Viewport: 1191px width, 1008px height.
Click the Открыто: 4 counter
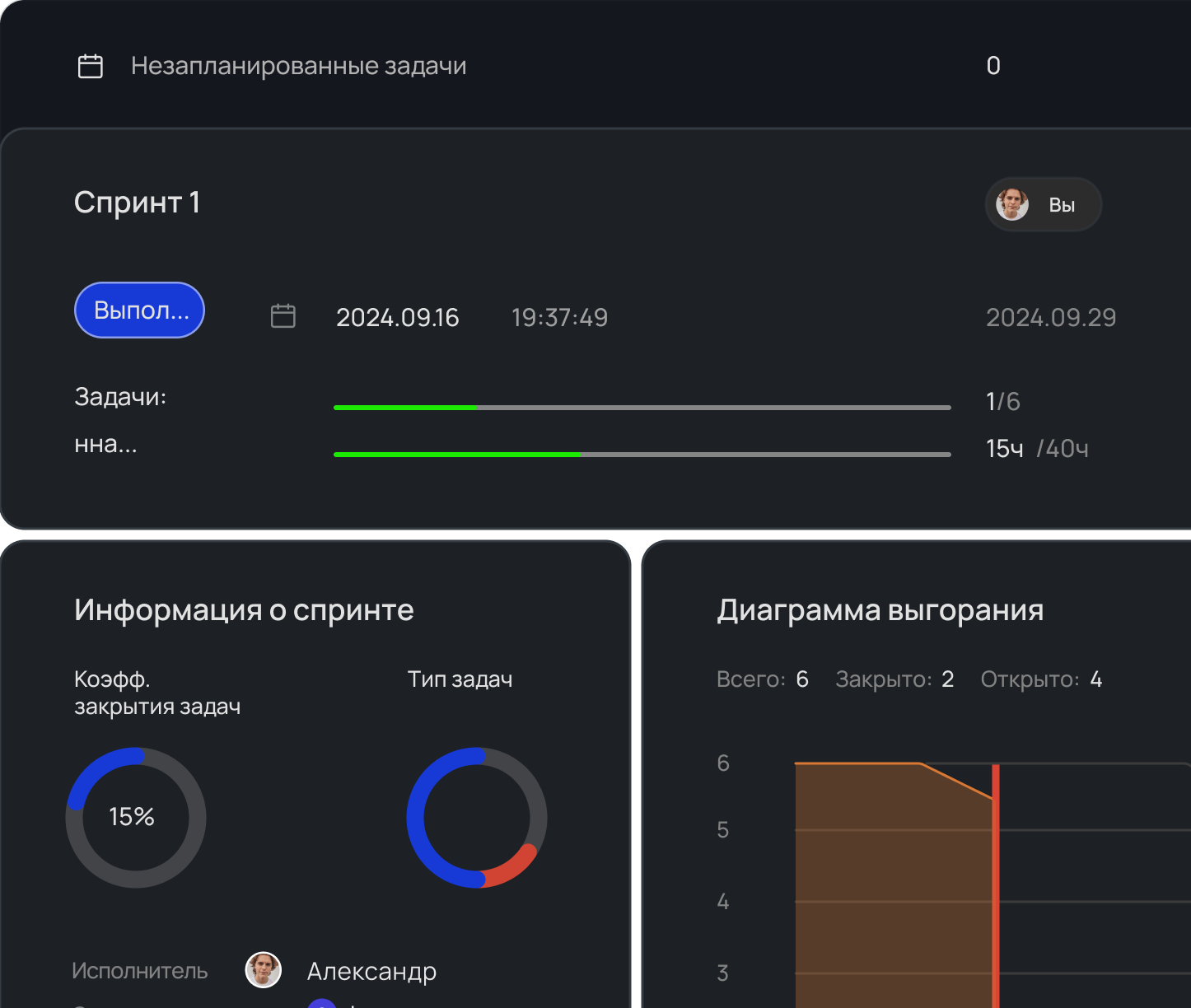click(1040, 679)
